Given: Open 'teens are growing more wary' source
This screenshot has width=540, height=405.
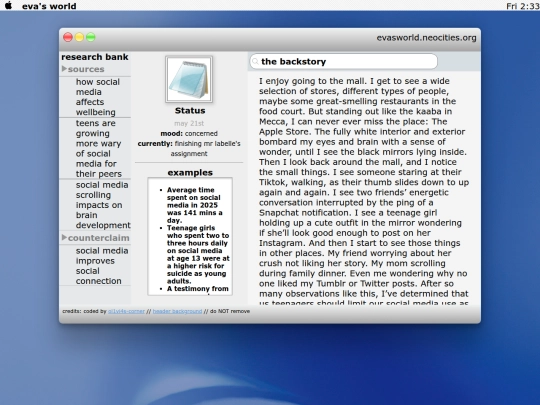Looking at the screenshot, I should 98,148.
